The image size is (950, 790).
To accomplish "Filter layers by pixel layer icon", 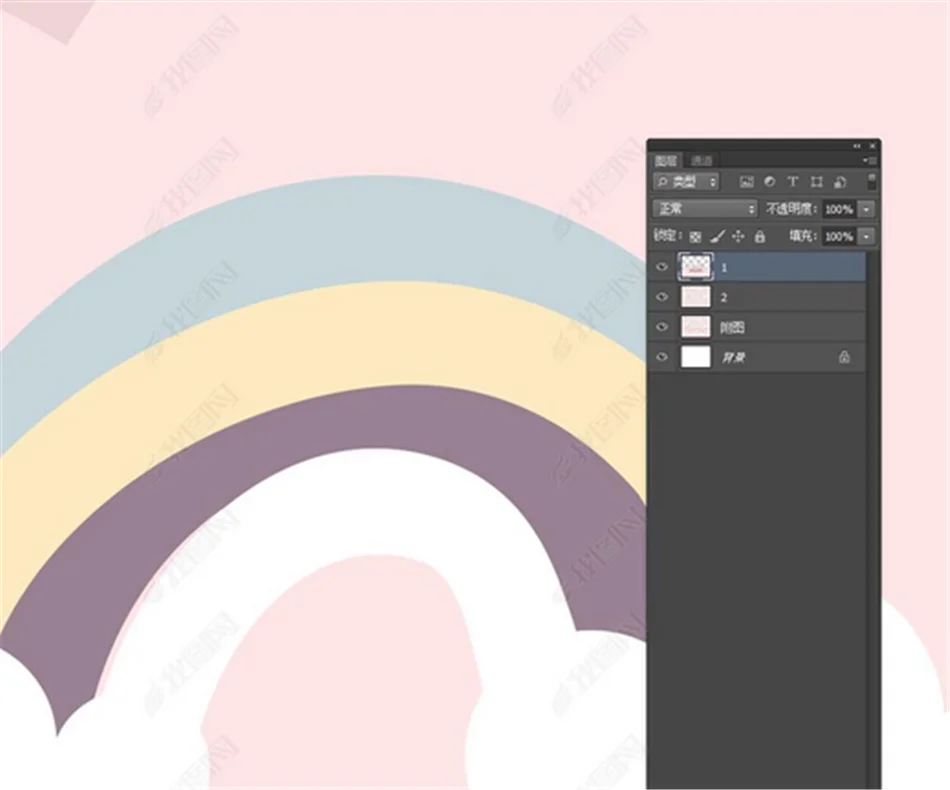I will (746, 182).
